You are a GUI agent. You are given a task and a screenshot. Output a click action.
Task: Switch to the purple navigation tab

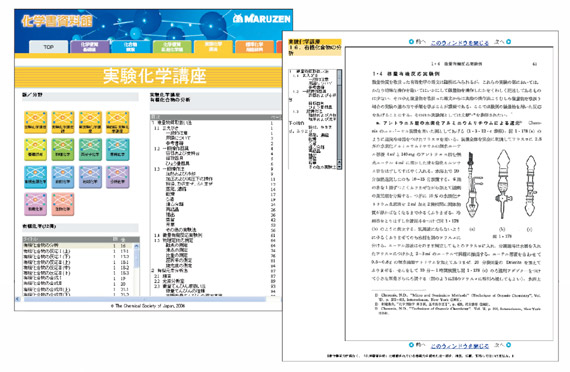[x=89, y=47]
